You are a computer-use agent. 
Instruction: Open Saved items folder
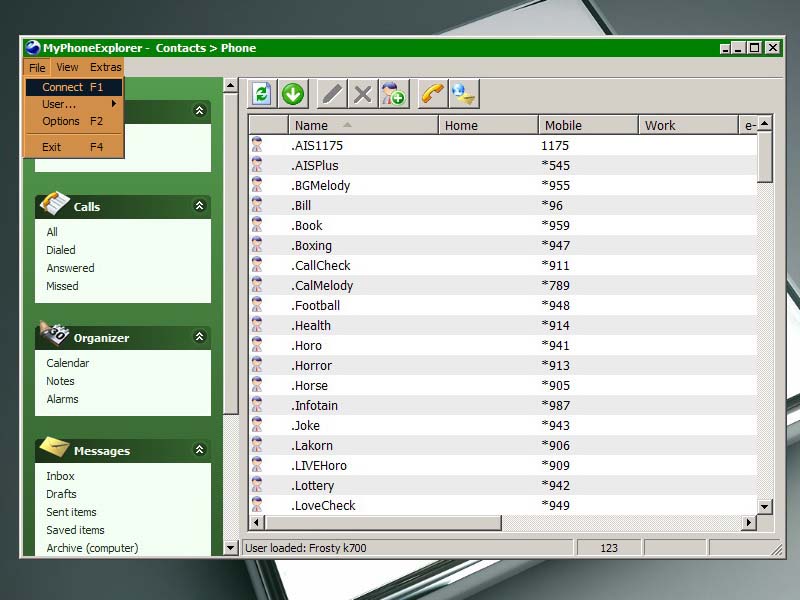76,530
